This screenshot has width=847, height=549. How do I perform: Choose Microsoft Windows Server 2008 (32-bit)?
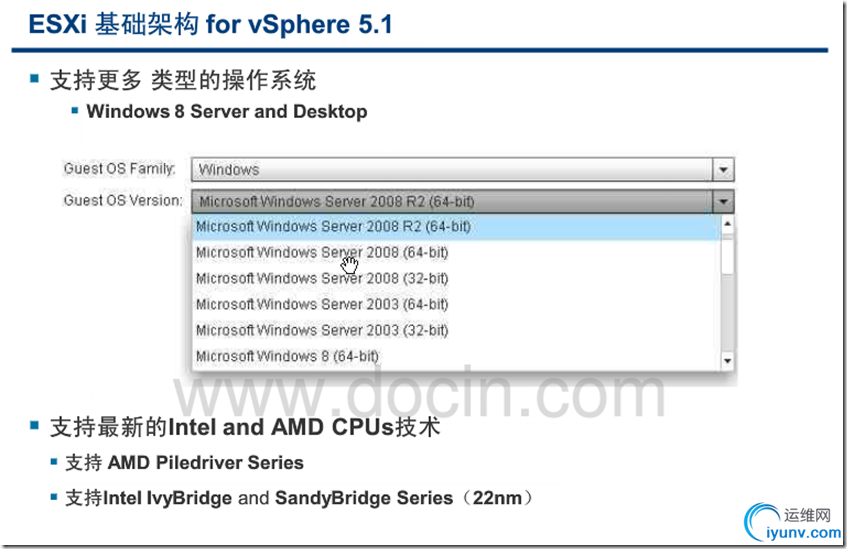[456, 279]
